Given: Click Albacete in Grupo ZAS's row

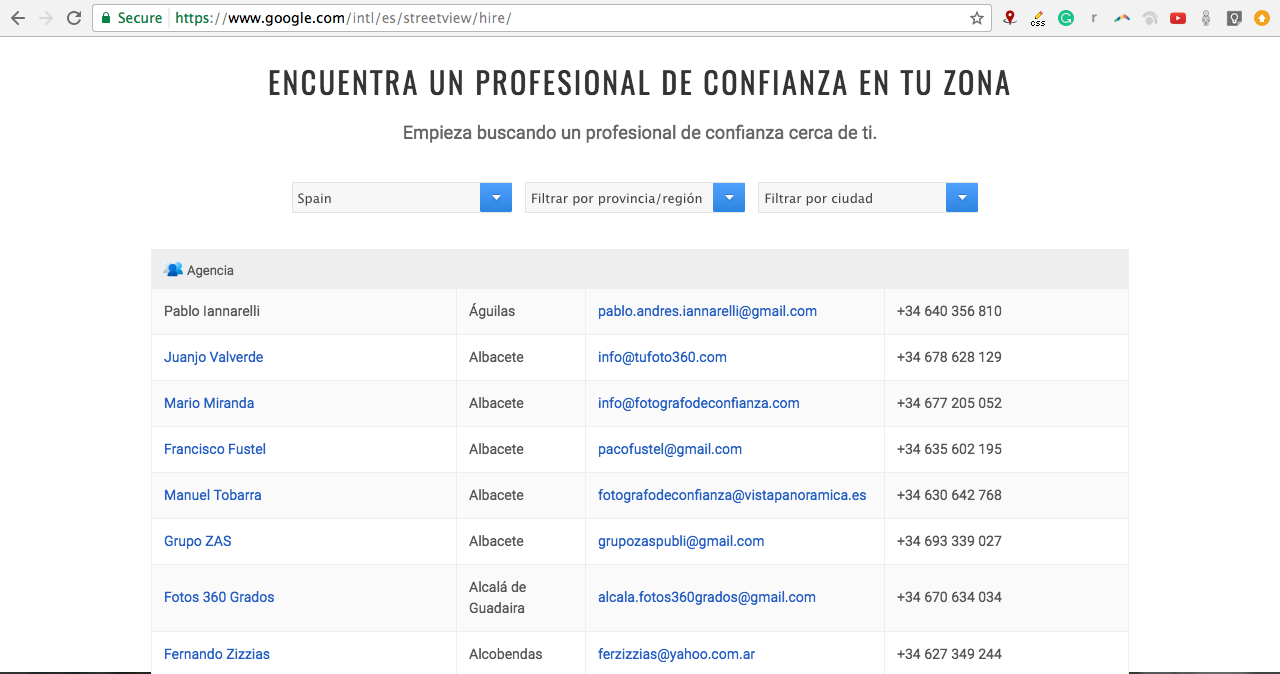Looking at the screenshot, I should [x=496, y=541].
